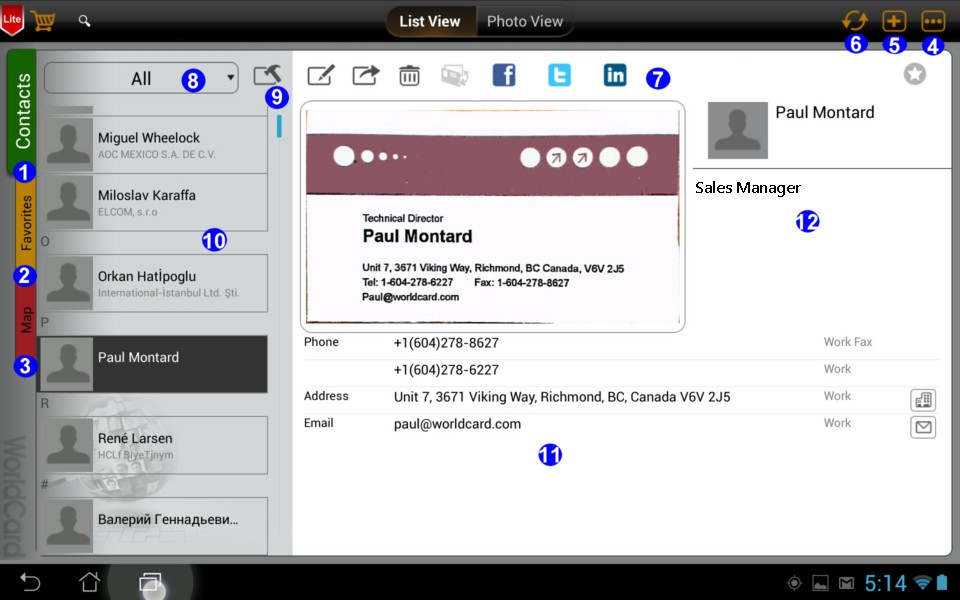Screen dimensions: 960x600
Task: Open the Twitter icon in toolbar
Action: click(559, 75)
